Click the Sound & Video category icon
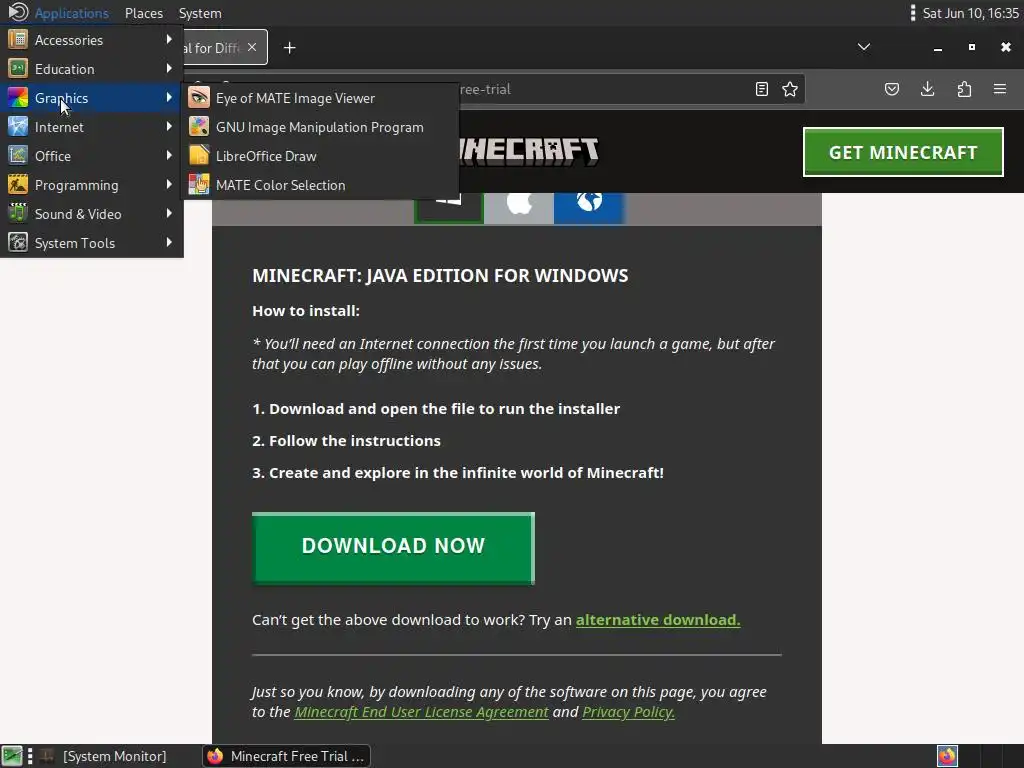This screenshot has height=768, width=1024. [18, 214]
